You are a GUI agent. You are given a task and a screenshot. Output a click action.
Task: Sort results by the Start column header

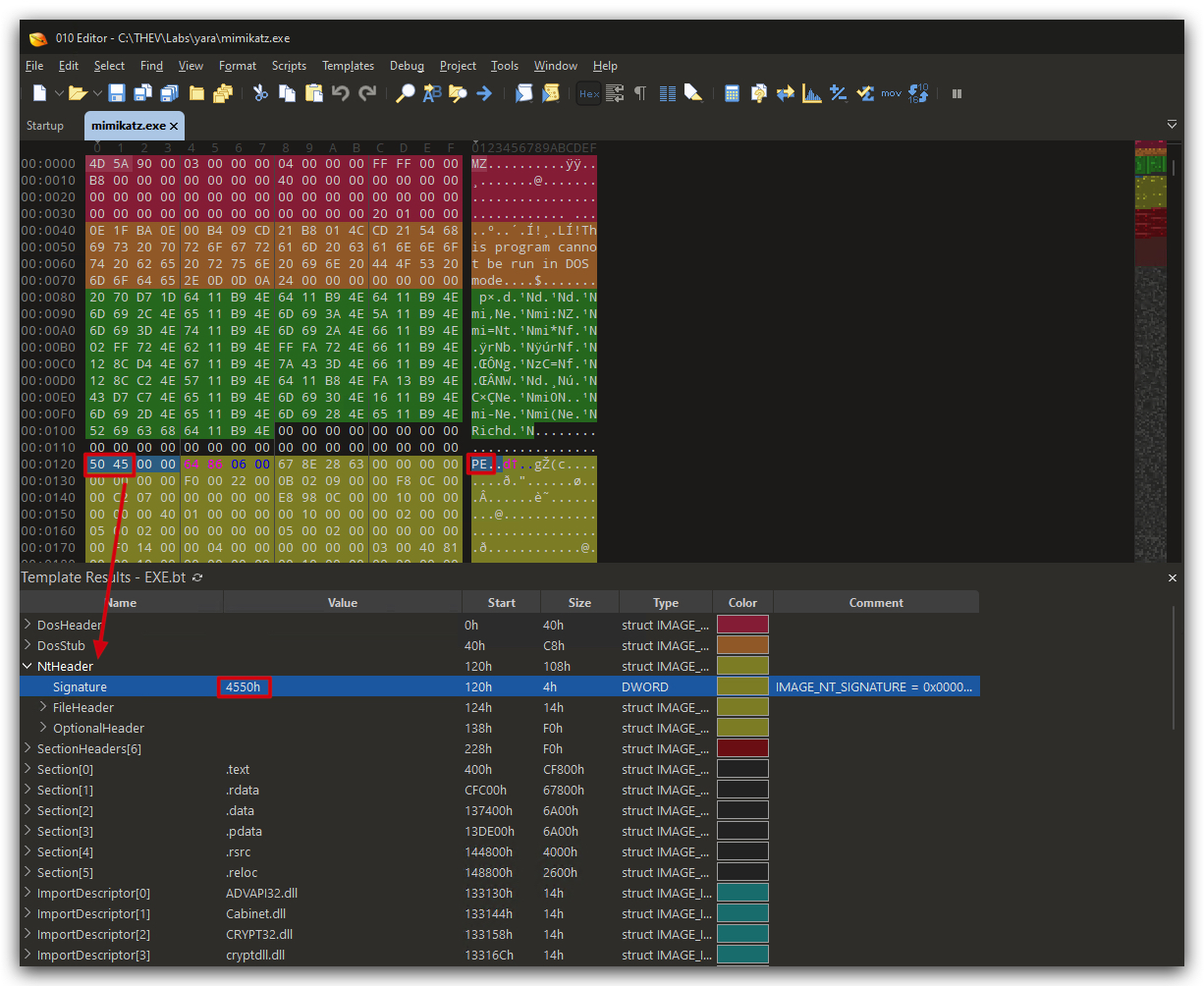click(x=501, y=602)
